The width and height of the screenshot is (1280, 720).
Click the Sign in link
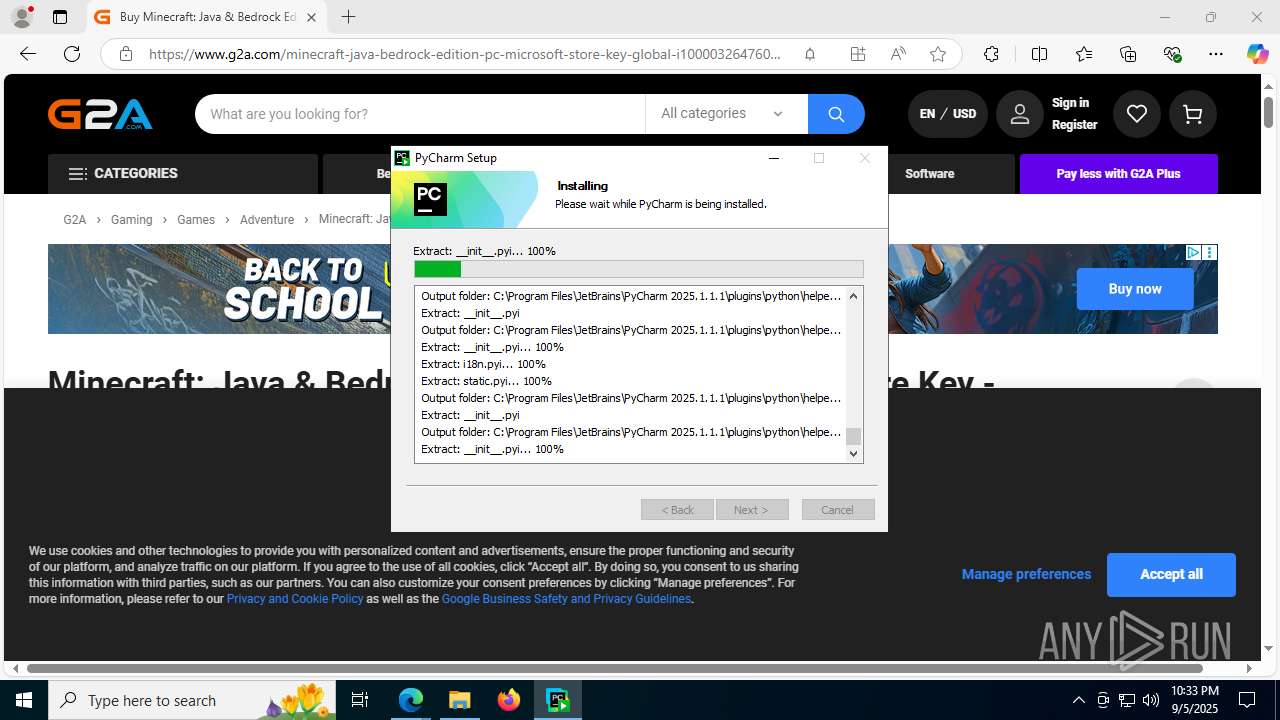pos(1070,103)
